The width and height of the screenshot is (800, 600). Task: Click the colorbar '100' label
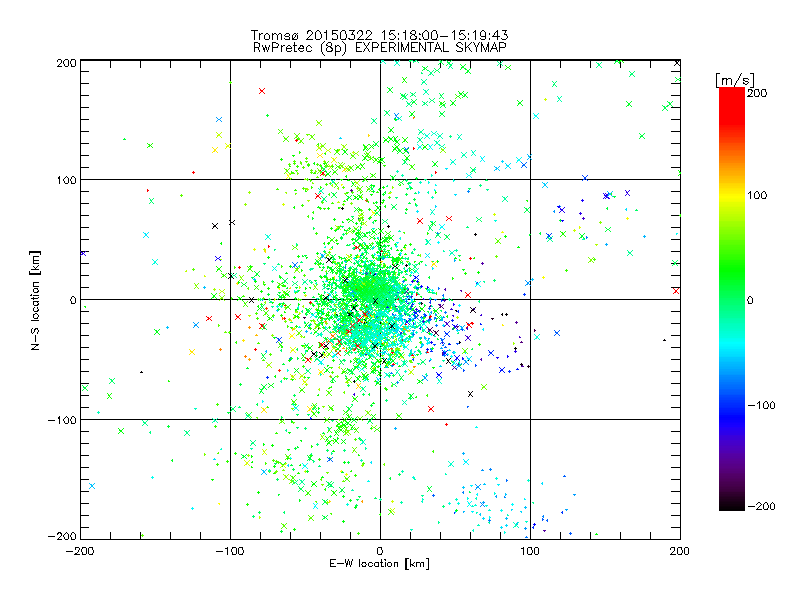coord(757,195)
